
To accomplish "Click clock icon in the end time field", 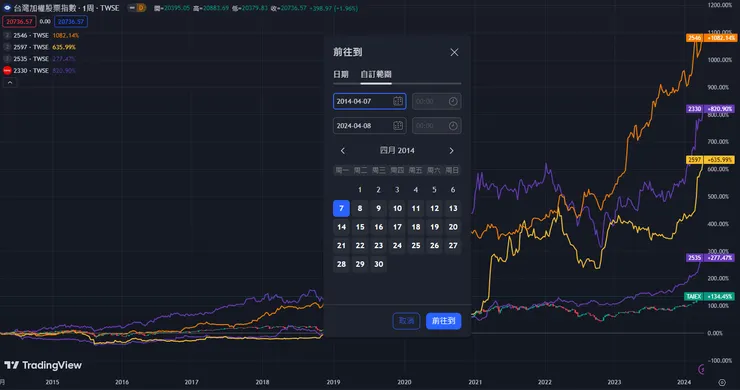I will [453, 126].
